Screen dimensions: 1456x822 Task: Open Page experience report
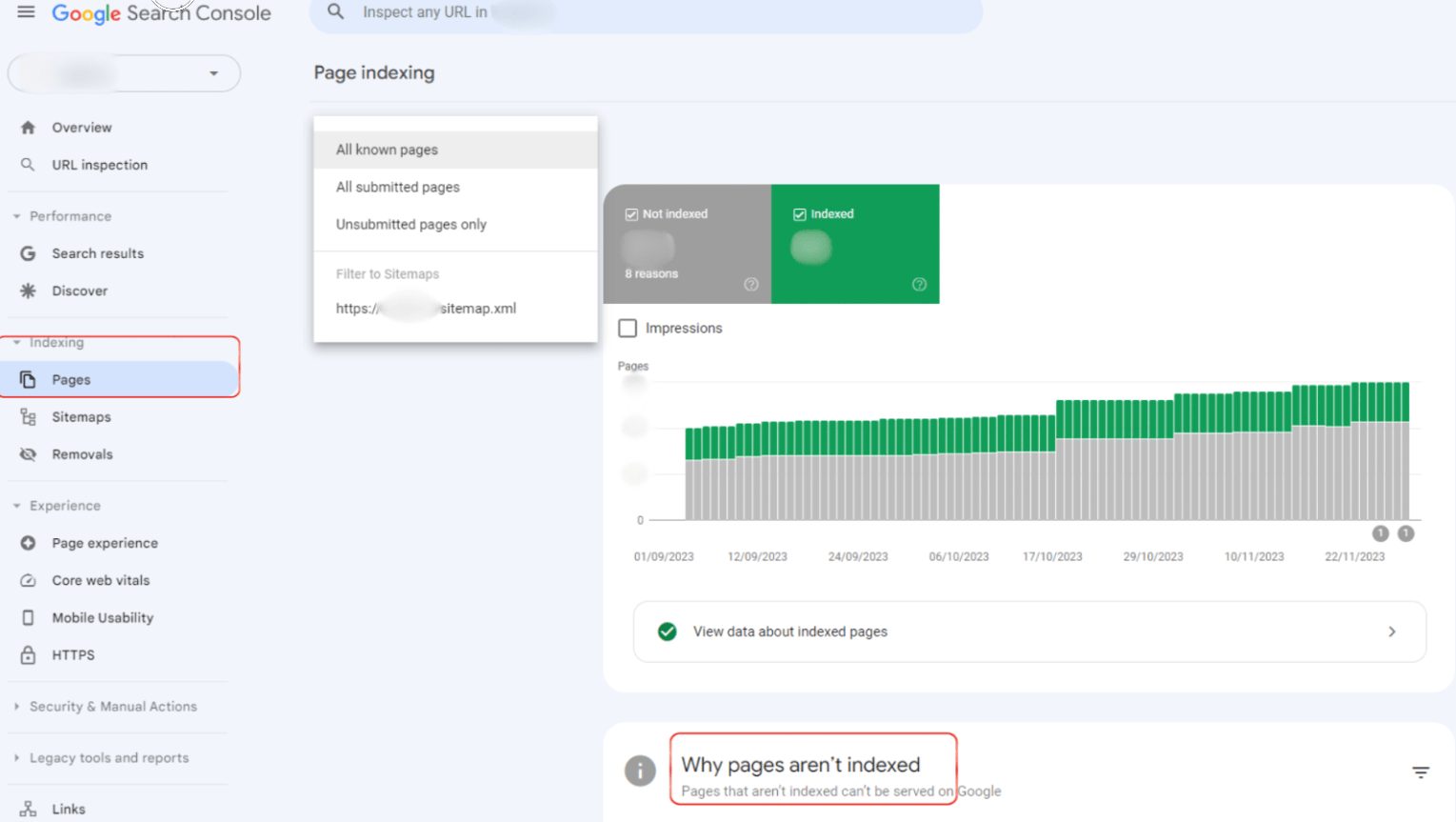(x=105, y=543)
